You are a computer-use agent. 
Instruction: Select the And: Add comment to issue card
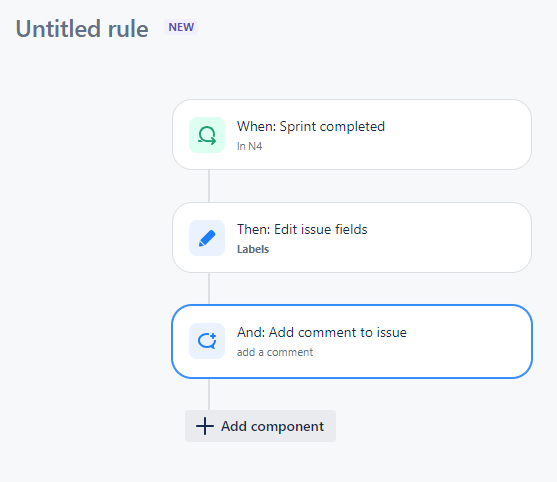[352, 341]
